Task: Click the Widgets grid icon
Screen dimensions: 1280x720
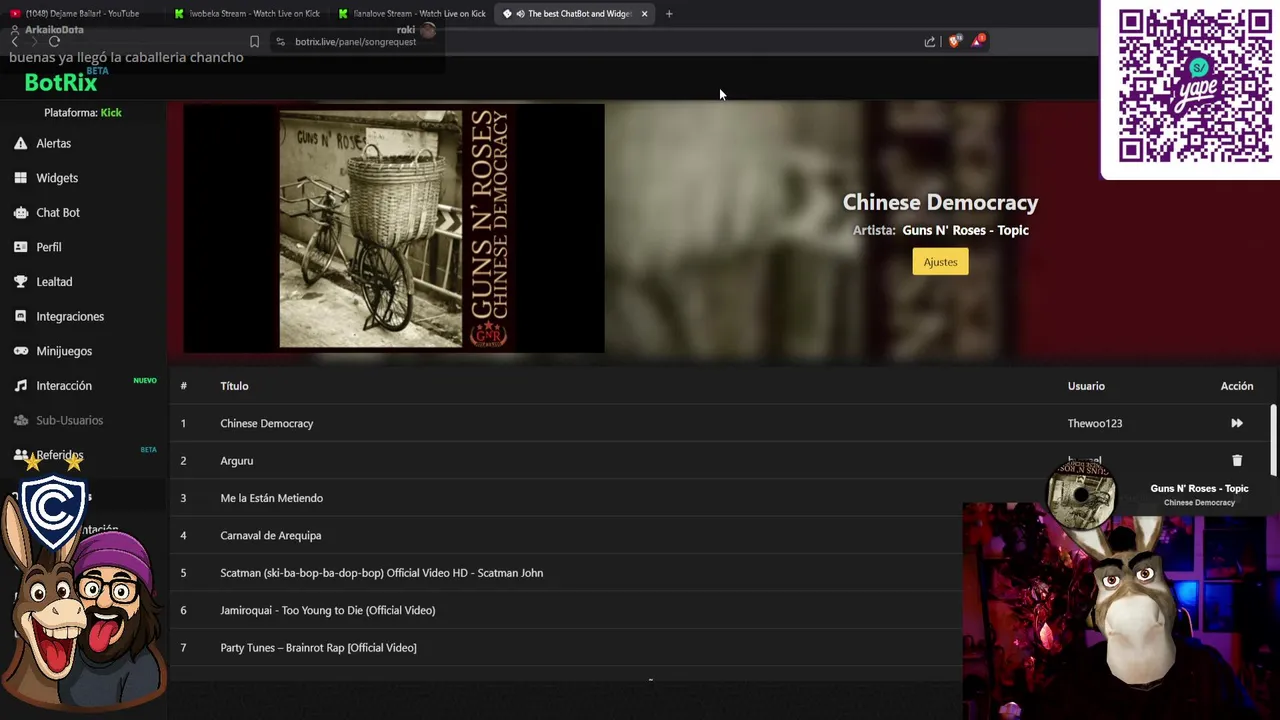Action: click(x=20, y=178)
